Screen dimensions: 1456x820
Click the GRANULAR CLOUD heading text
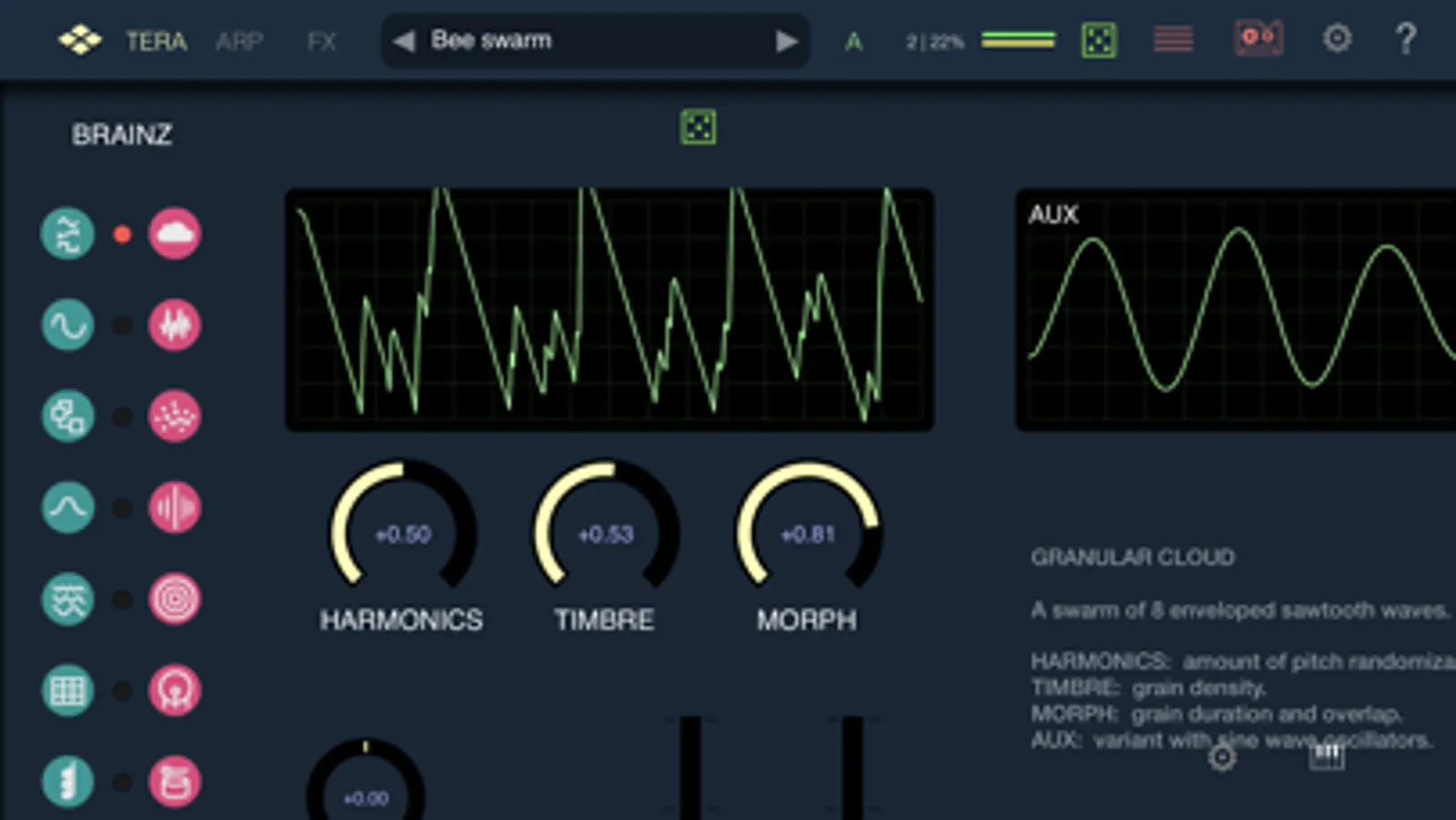pos(1133,557)
